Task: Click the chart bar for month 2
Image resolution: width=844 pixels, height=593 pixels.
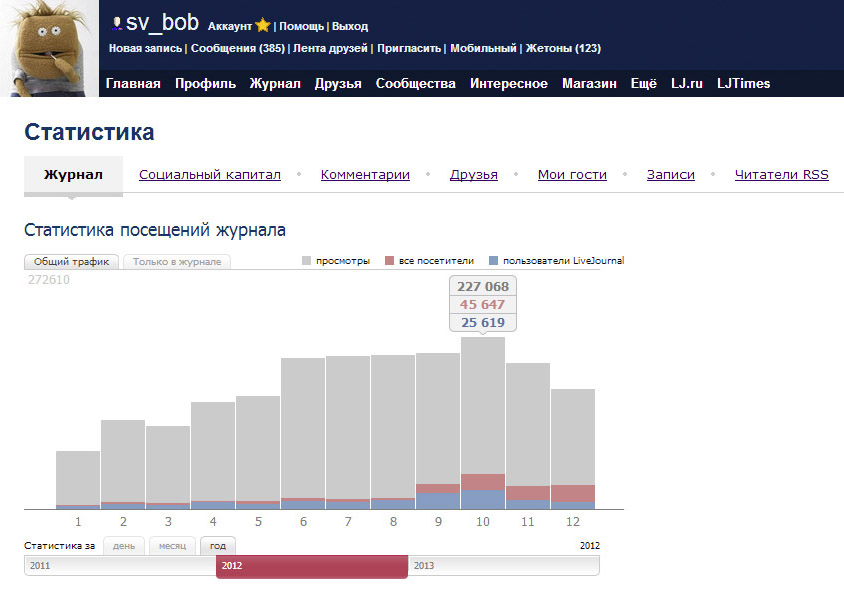Action: (x=123, y=464)
